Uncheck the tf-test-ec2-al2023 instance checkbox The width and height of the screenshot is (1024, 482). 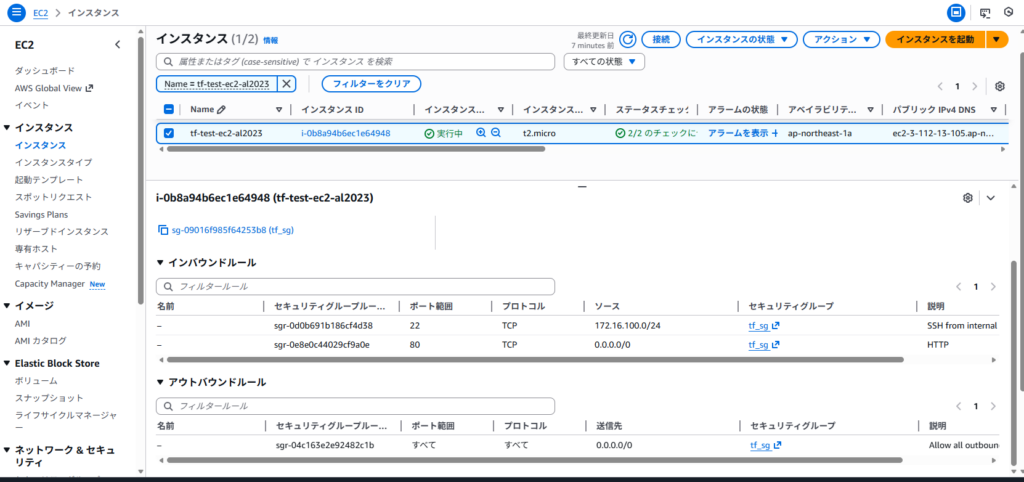[x=168, y=133]
